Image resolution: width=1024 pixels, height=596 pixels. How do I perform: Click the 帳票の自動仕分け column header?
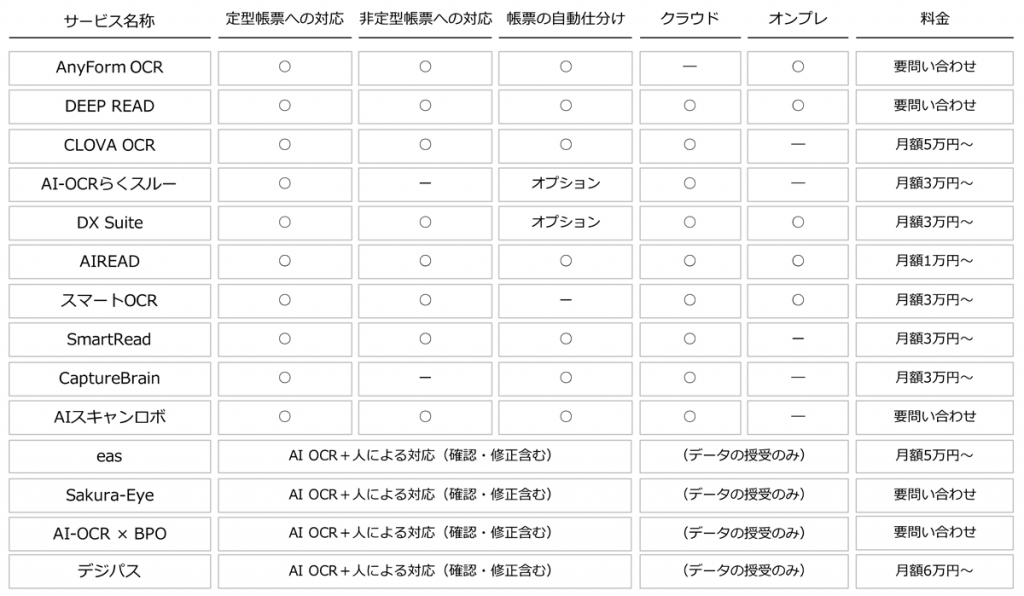566,19
